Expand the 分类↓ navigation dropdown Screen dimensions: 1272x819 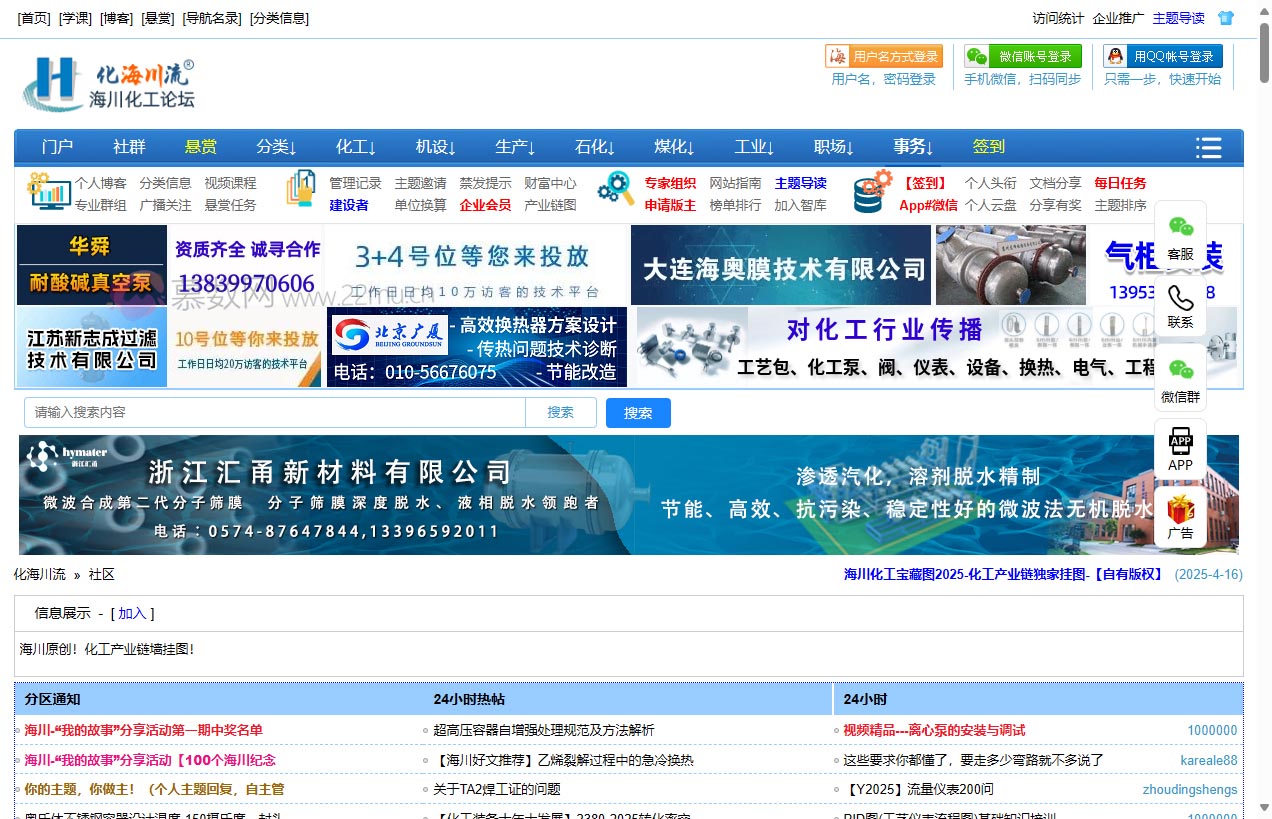tap(276, 147)
